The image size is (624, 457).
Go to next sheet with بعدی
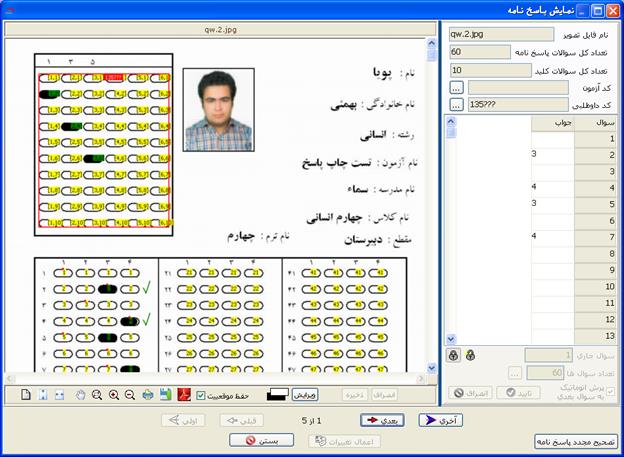[x=382, y=420]
